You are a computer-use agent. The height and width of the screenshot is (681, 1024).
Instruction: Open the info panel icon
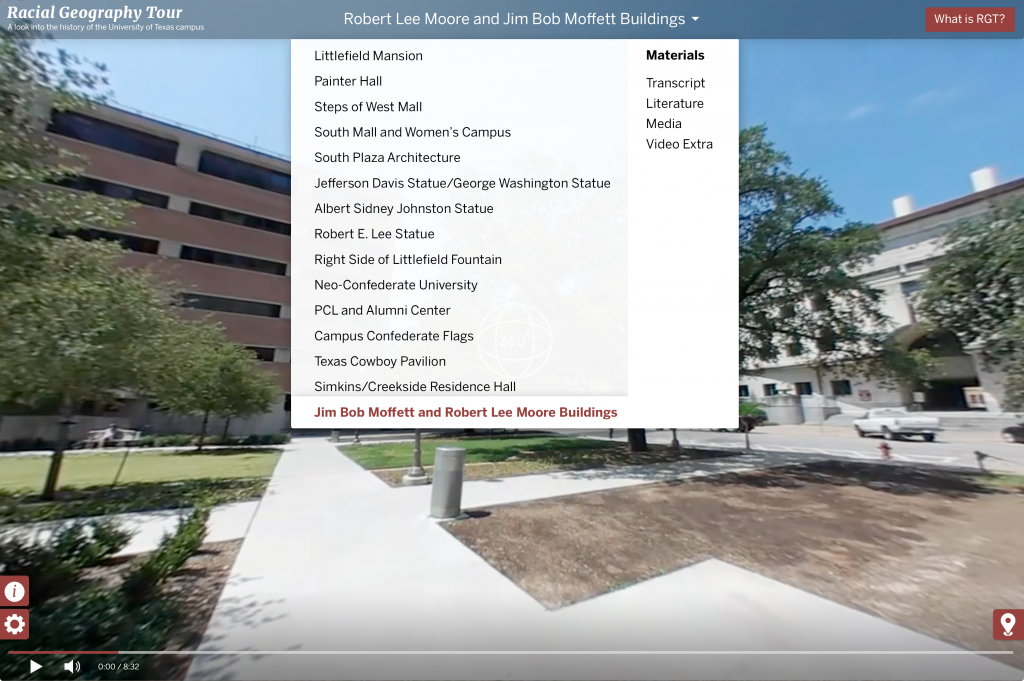click(14, 592)
